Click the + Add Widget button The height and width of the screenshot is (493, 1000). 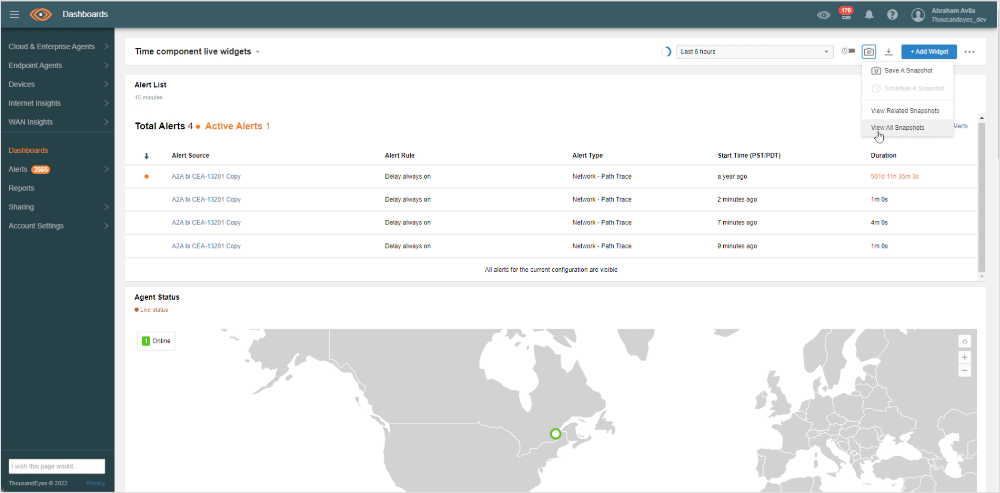pos(929,51)
